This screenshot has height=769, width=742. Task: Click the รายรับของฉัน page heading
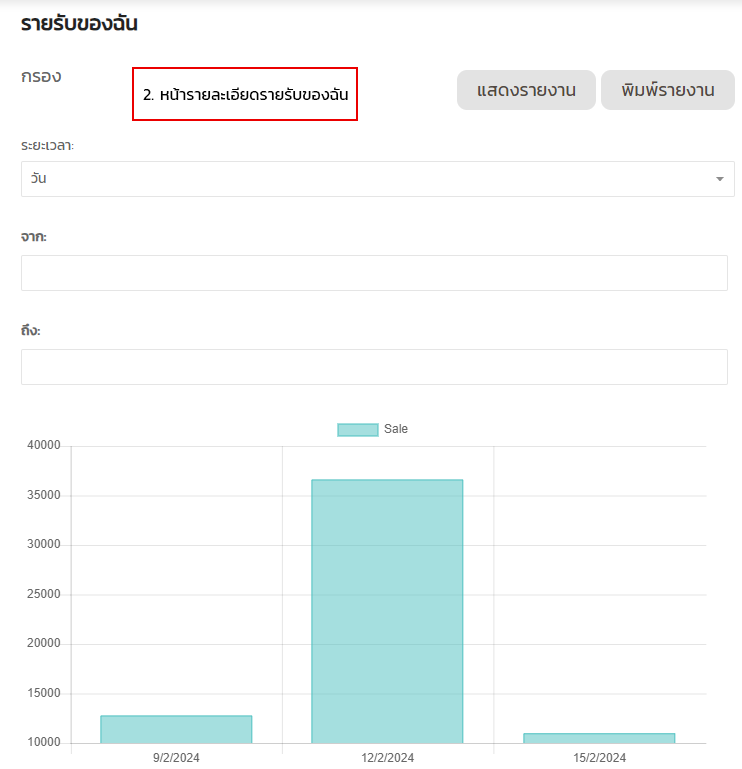click(79, 24)
